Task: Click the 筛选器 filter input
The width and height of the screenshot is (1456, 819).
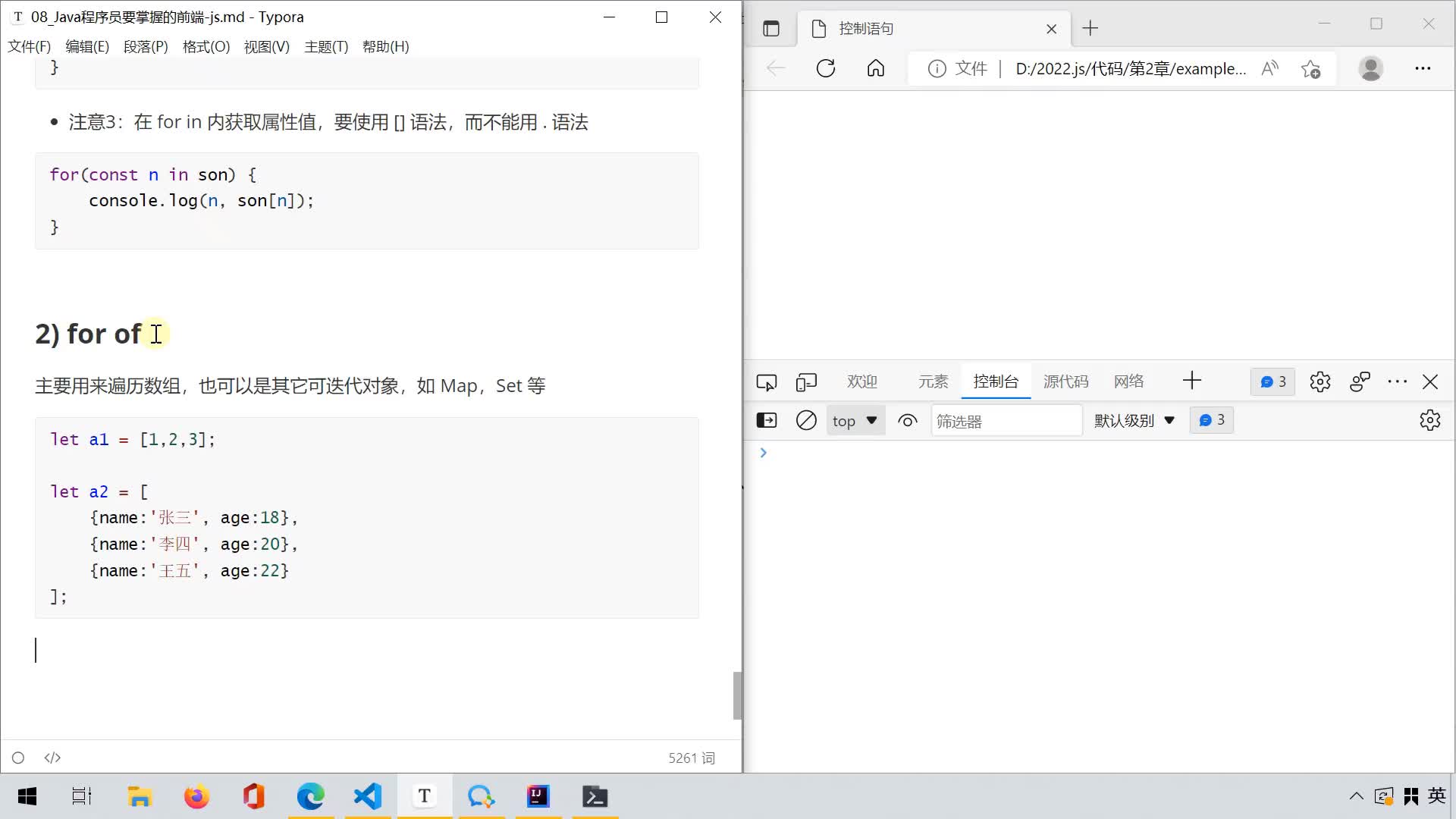Action: tap(1006, 421)
